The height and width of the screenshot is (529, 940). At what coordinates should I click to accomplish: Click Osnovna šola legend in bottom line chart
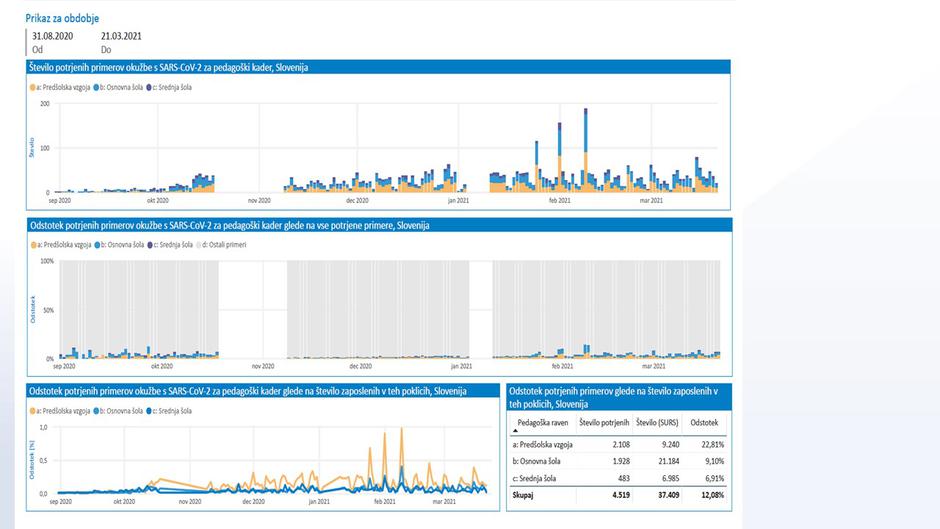click(x=117, y=411)
